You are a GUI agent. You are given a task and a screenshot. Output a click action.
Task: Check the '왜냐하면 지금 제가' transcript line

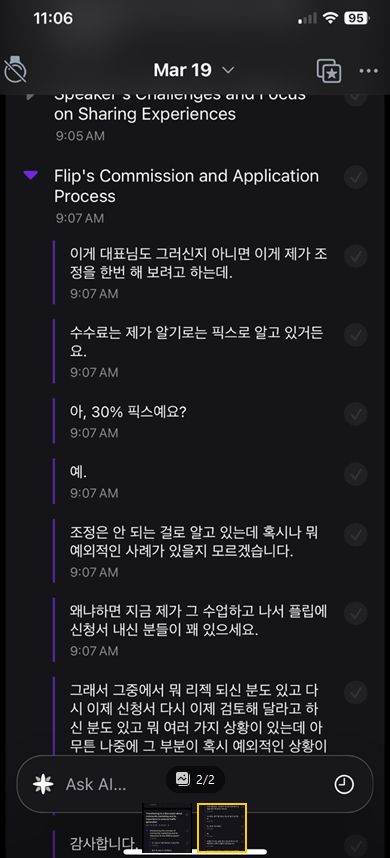(x=356, y=613)
